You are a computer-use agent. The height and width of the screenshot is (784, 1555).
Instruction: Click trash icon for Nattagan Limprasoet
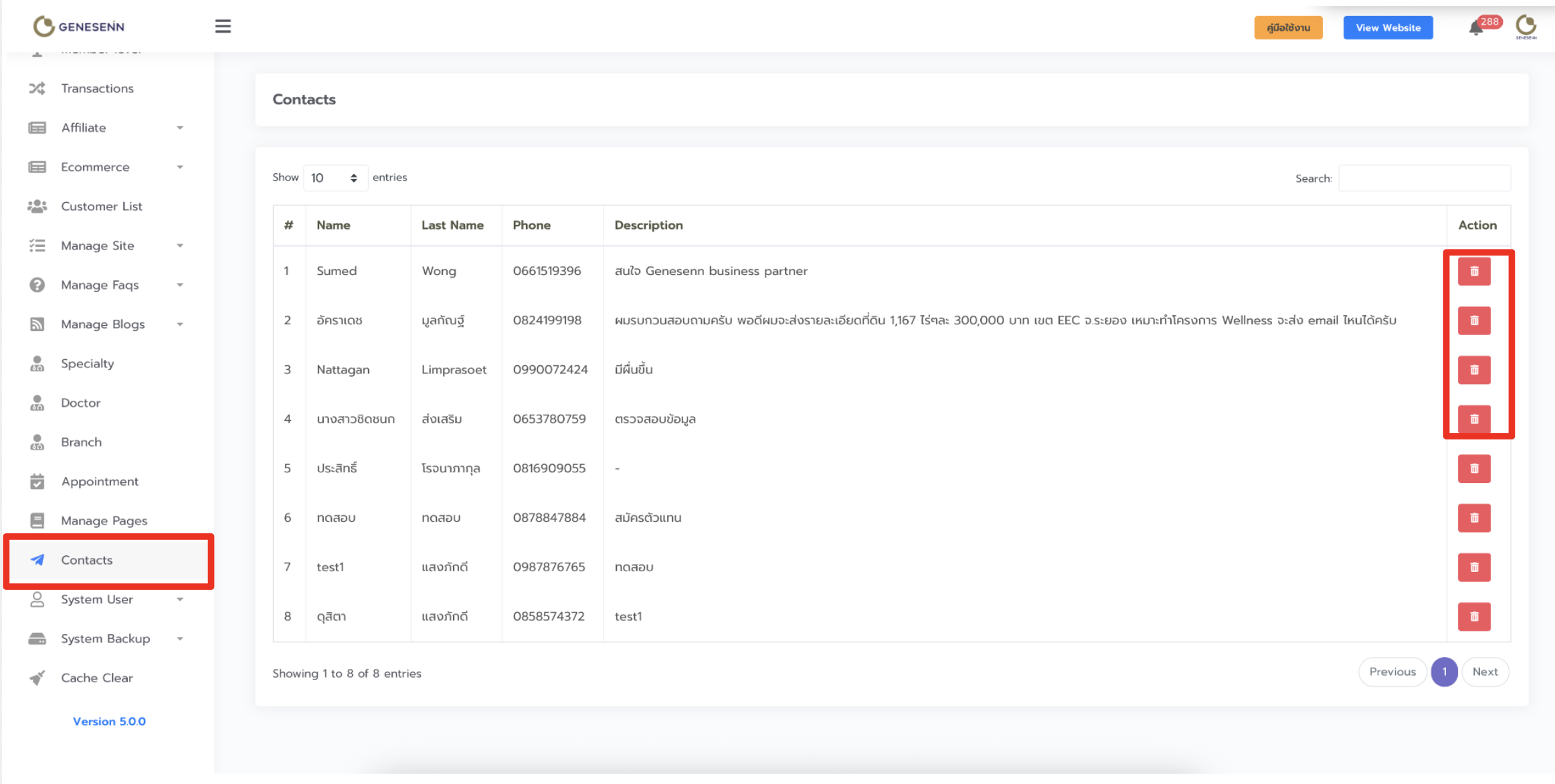click(1474, 369)
